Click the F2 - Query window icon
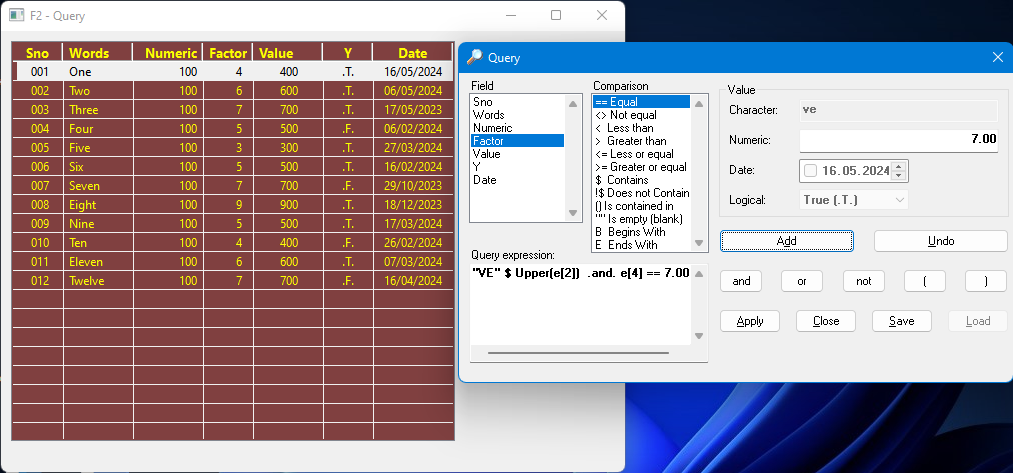This screenshot has width=1013, height=473. coord(17,16)
